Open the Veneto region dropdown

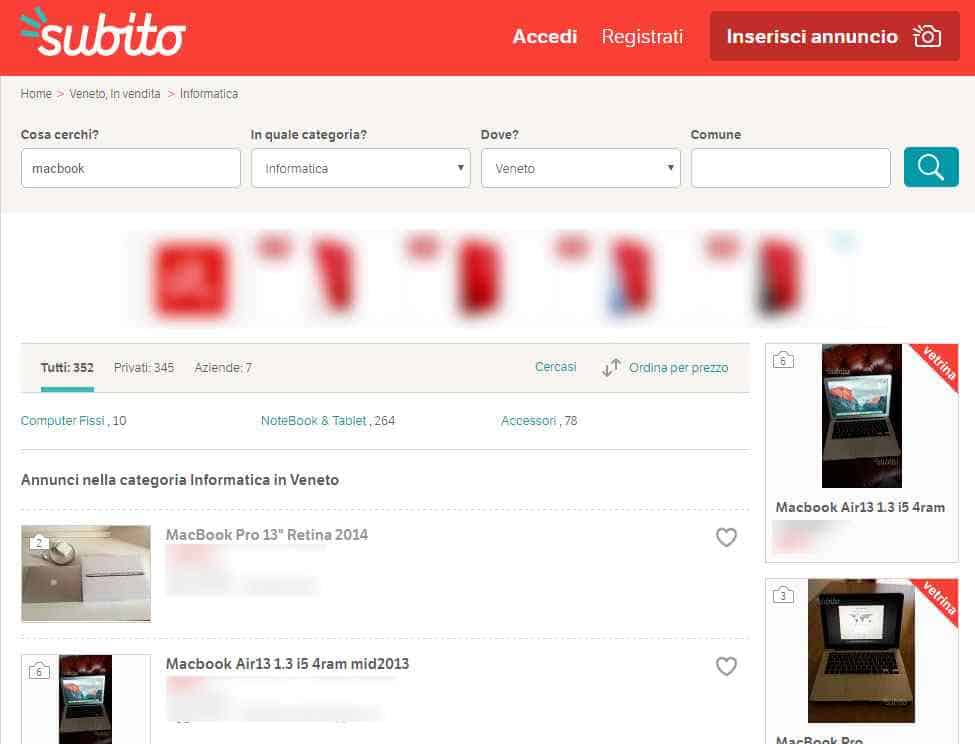(581, 168)
